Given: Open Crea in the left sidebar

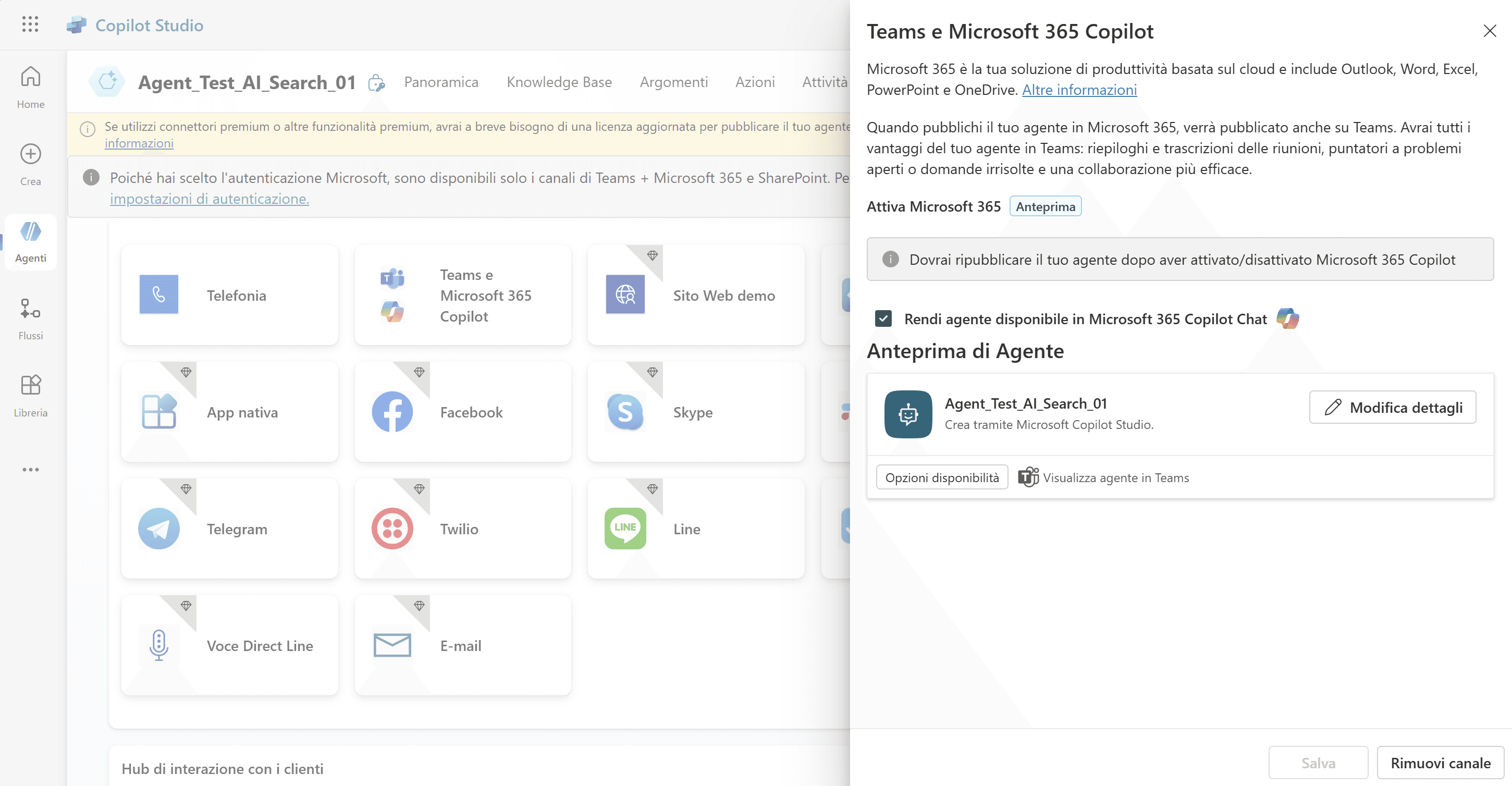Looking at the screenshot, I should click(31, 164).
